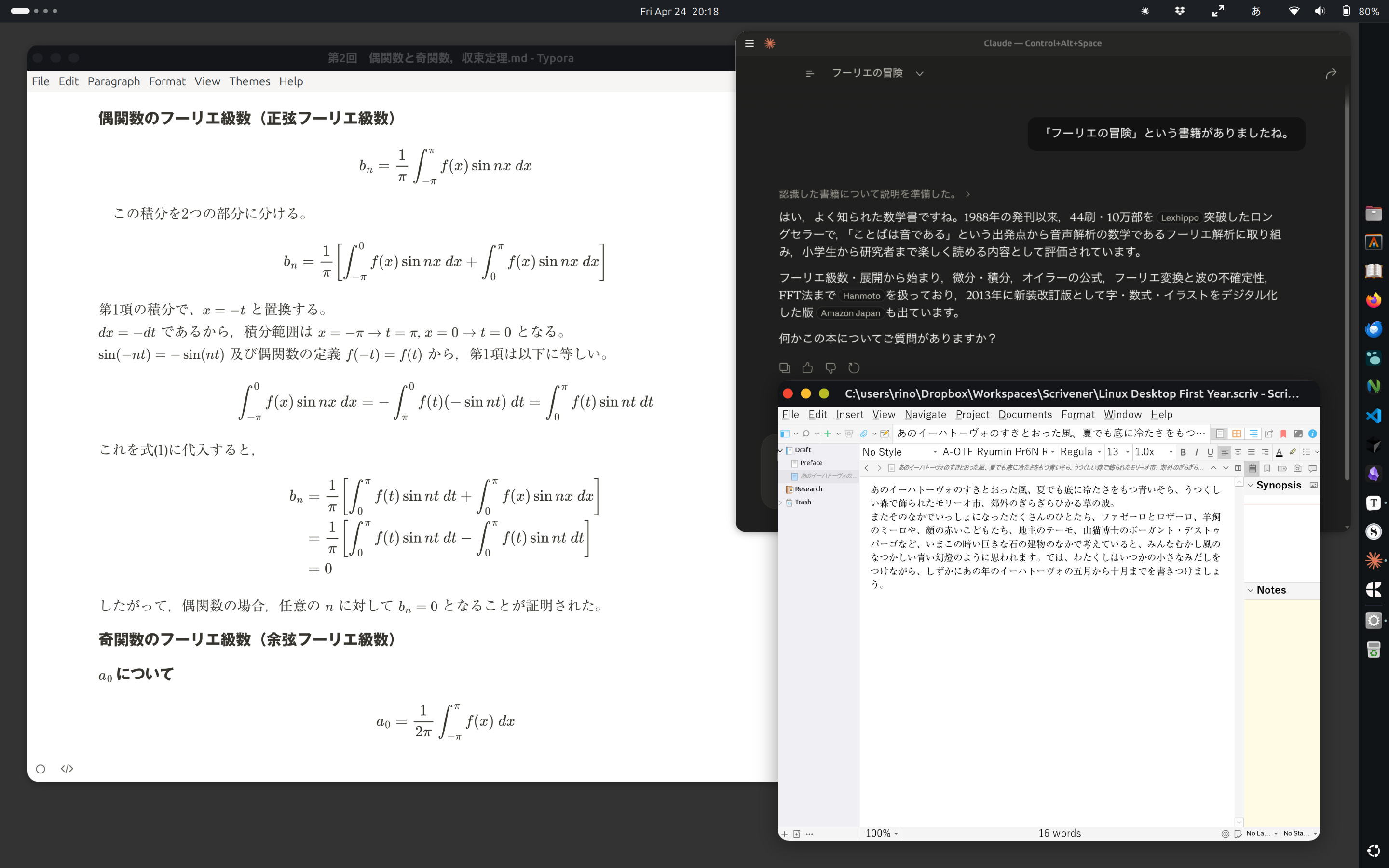Open the 100% zoom dropdown in Scrivener
Image resolution: width=1389 pixels, height=868 pixels.
tap(882, 833)
